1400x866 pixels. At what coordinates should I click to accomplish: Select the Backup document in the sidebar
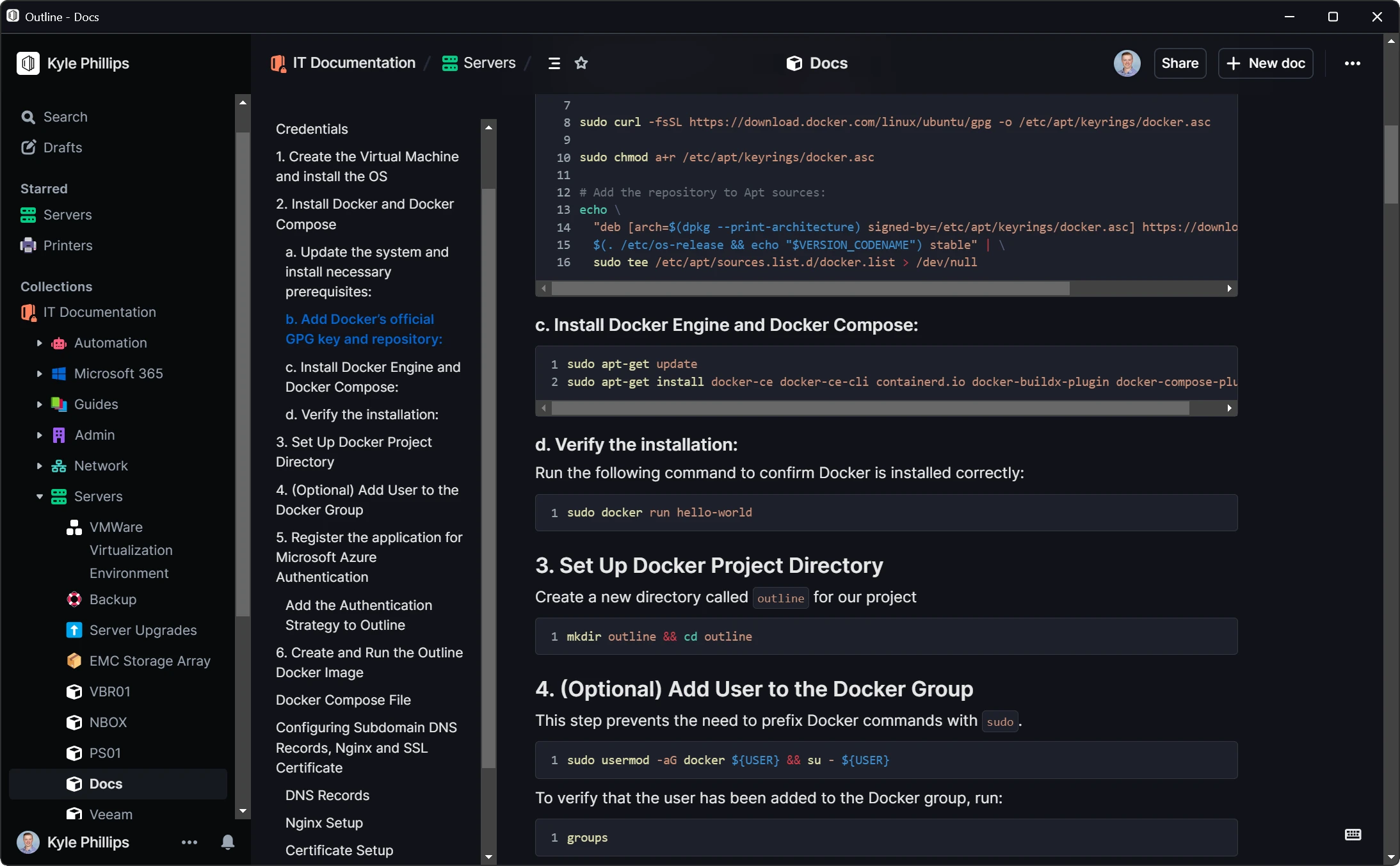coord(114,599)
